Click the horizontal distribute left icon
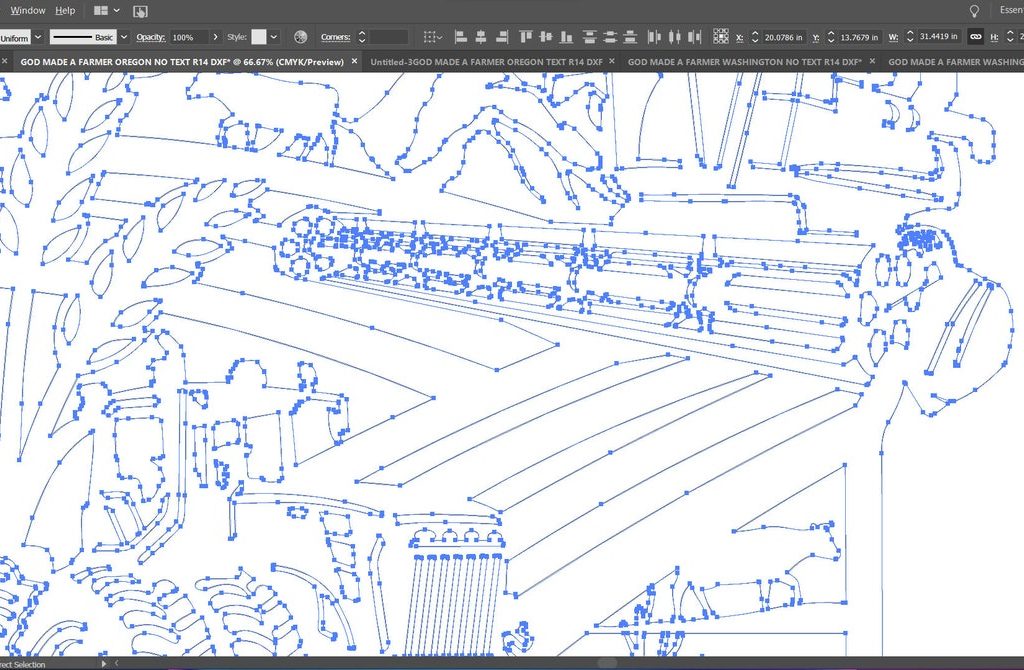 pos(653,37)
